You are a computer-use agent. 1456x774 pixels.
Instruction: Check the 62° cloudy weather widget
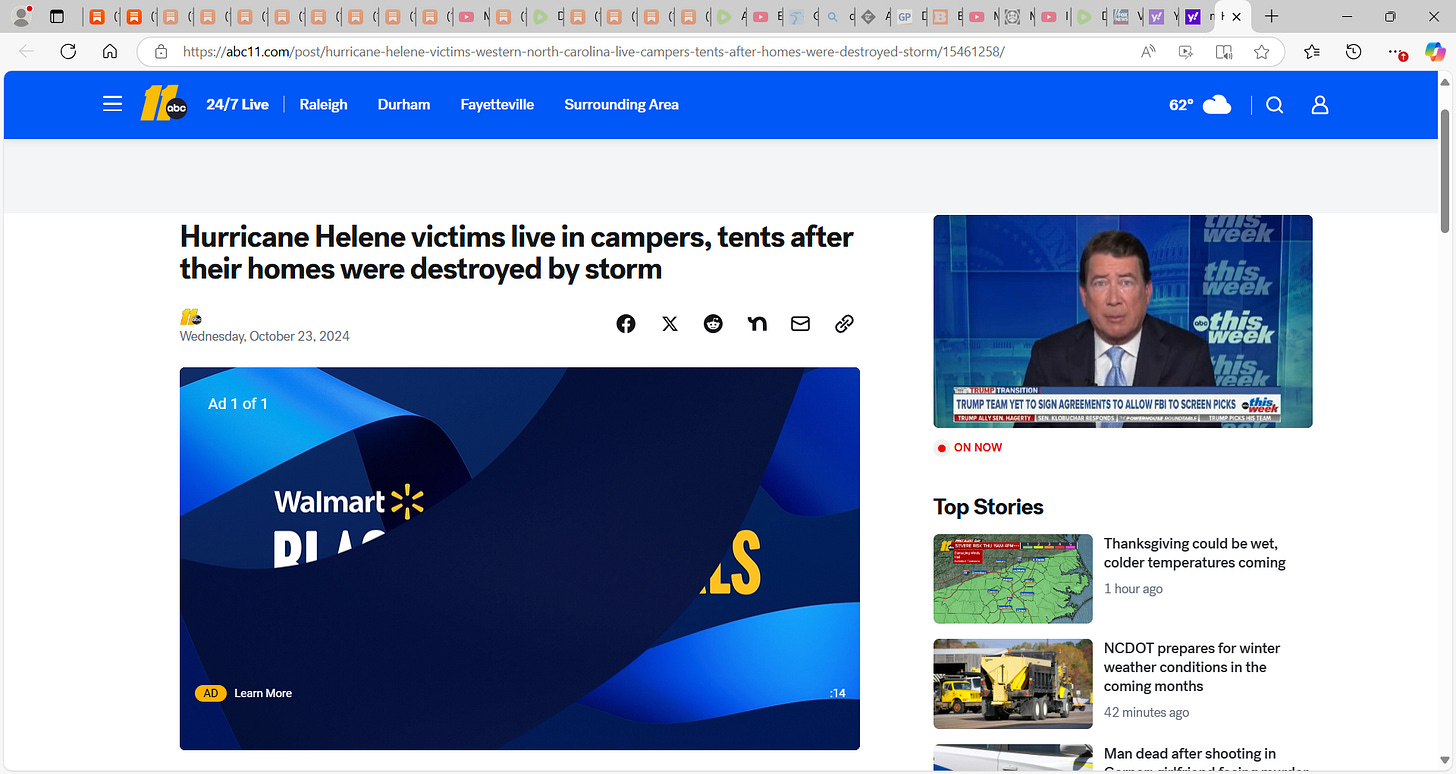point(1200,105)
